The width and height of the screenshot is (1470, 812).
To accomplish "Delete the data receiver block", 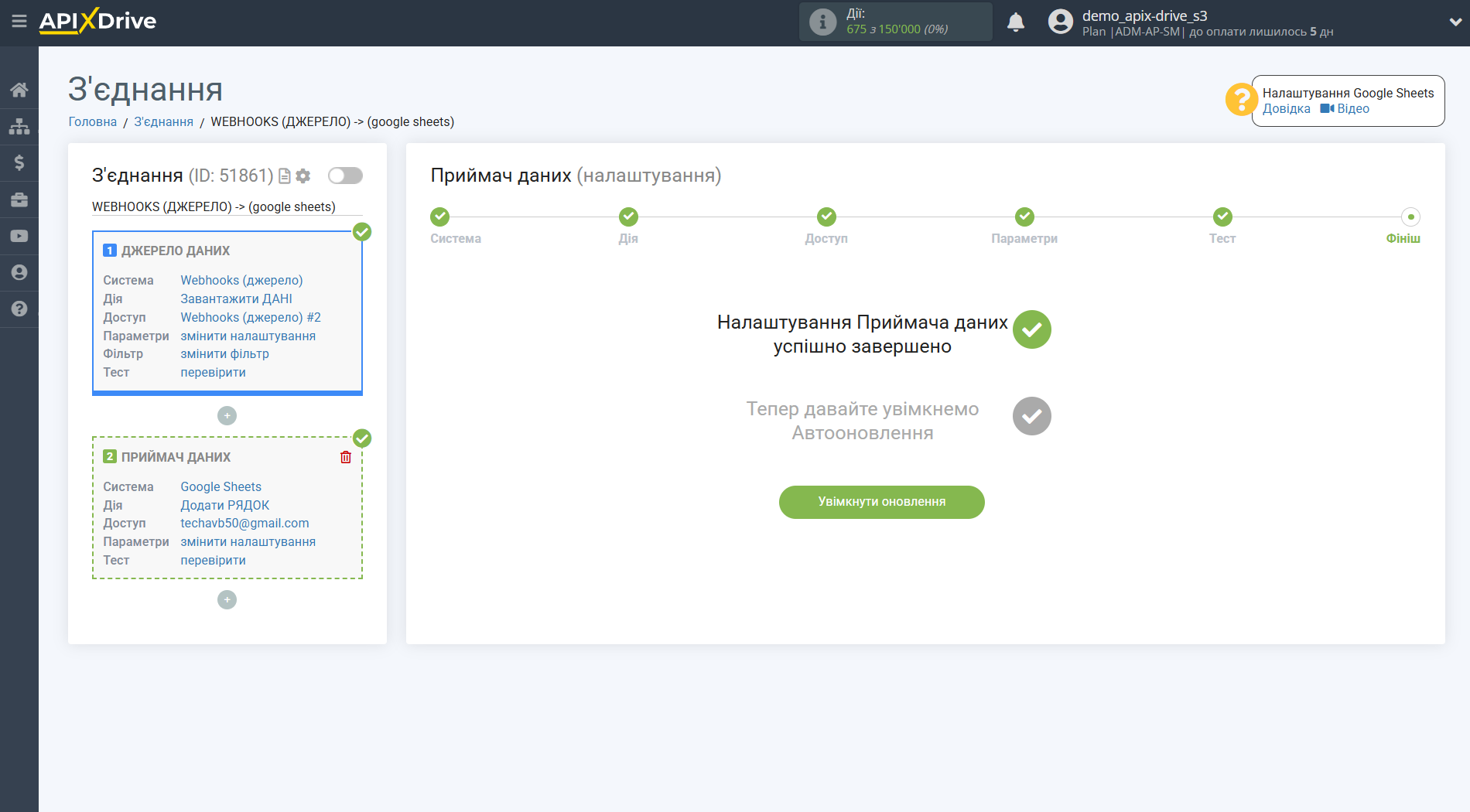I will 346,457.
